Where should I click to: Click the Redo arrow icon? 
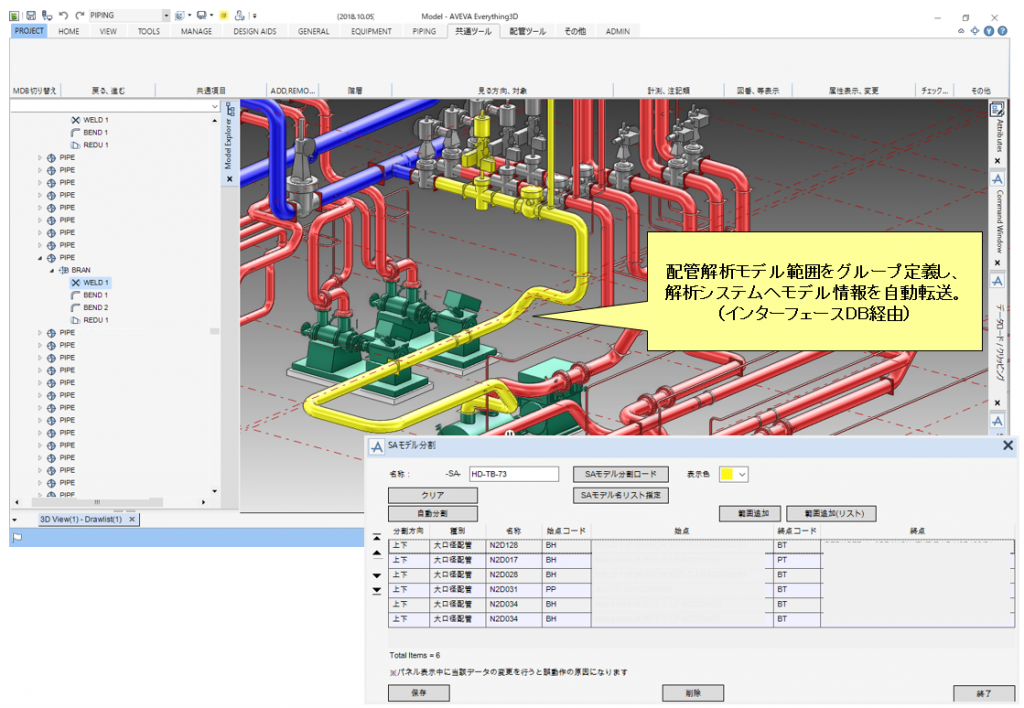(79, 15)
